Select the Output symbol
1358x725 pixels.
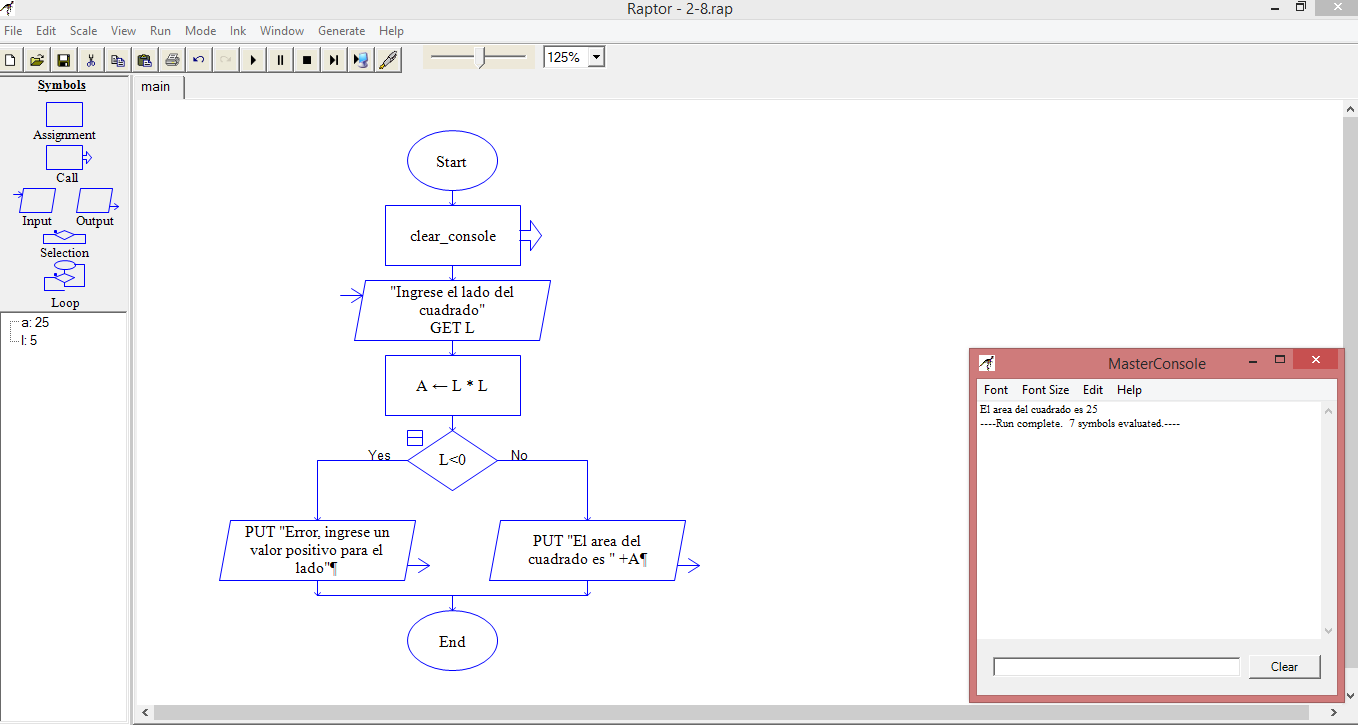coord(97,200)
